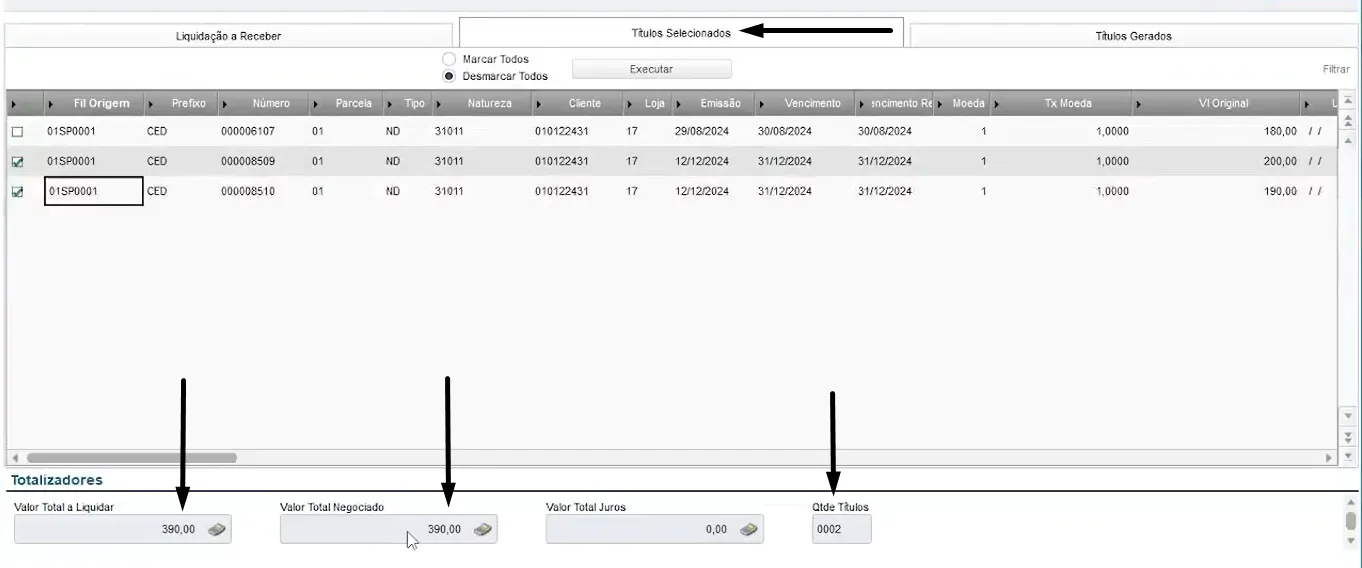Image resolution: width=1362 pixels, height=568 pixels.
Task: Click the grid's horizontal scrollbar thumb
Action: pos(131,457)
